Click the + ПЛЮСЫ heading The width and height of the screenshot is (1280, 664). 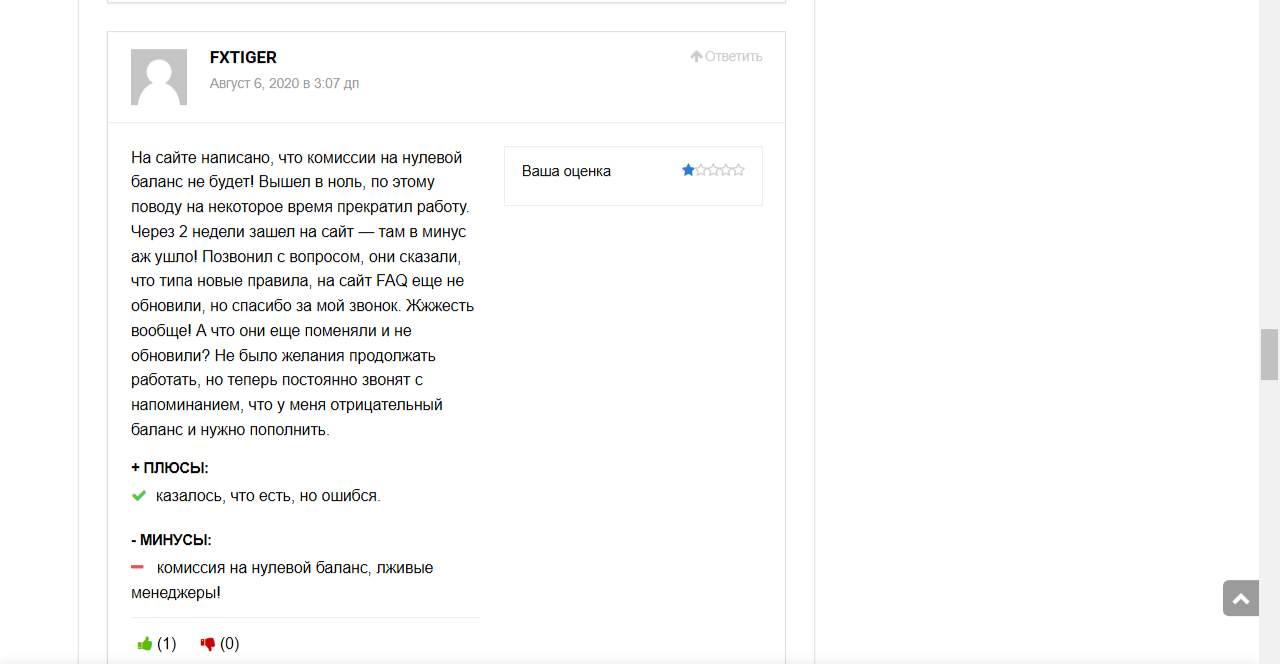tap(170, 467)
